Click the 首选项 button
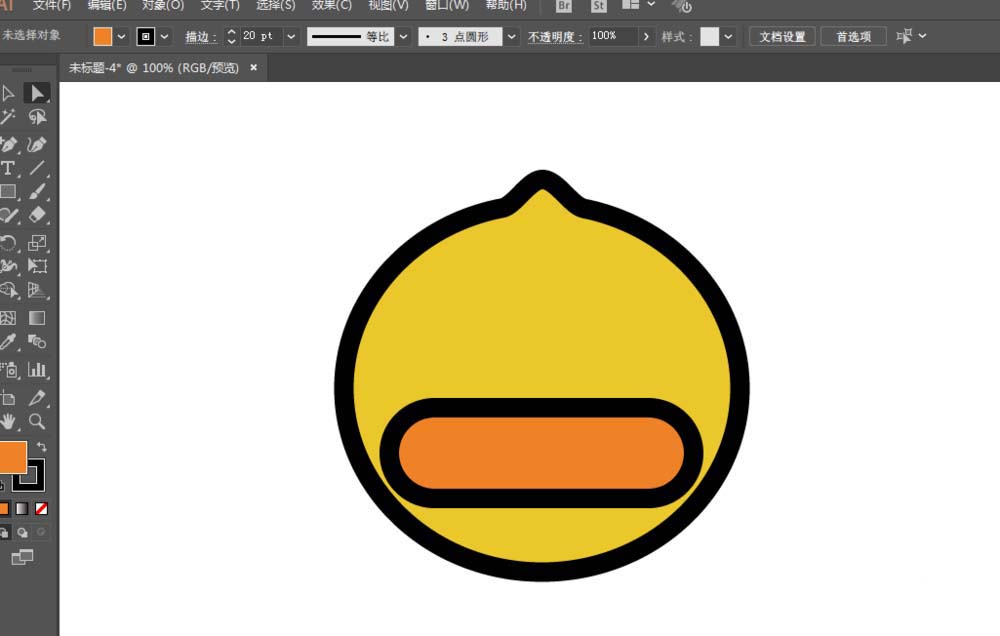 [x=853, y=37]
